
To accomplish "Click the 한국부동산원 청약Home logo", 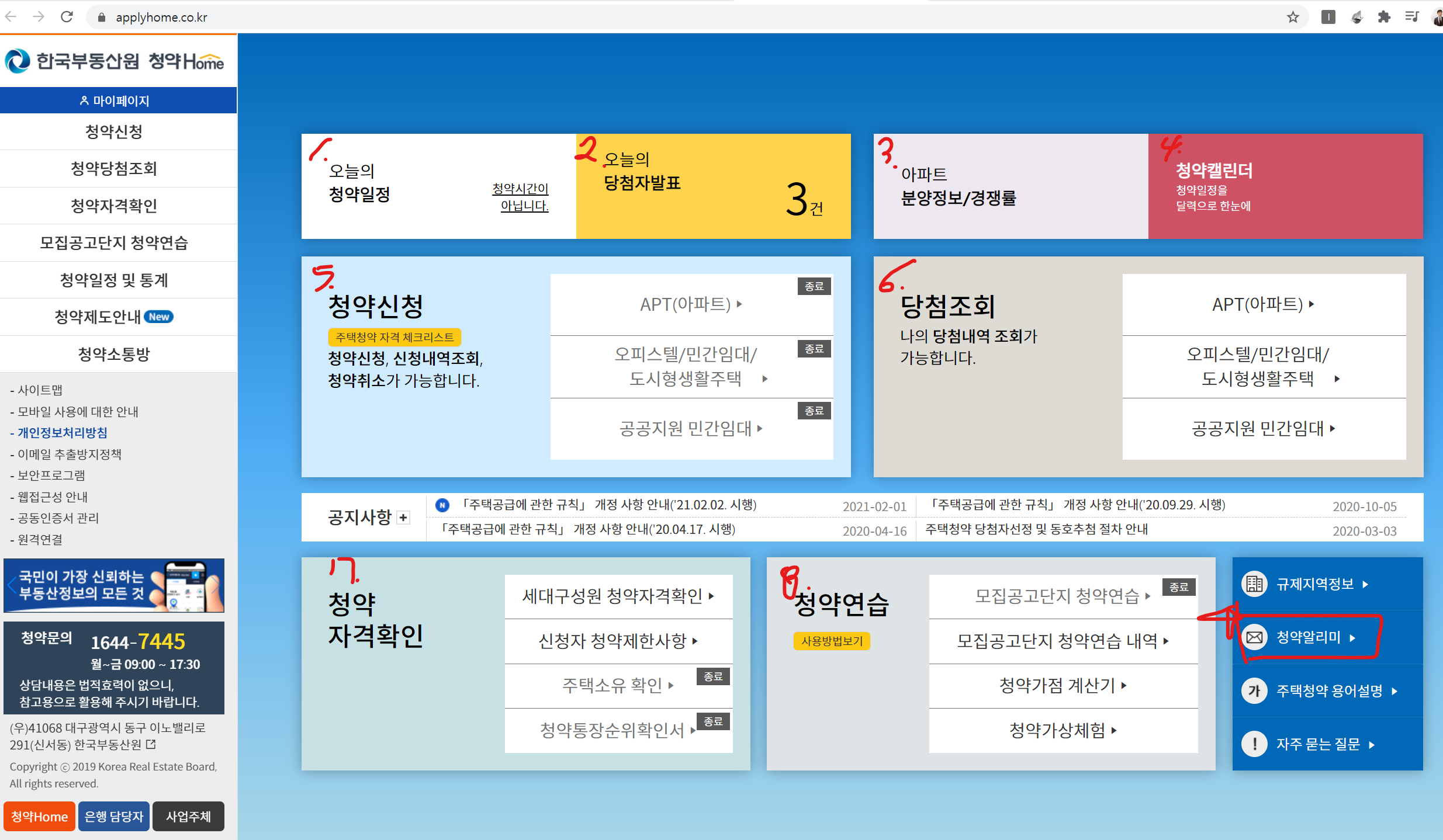I will [x=115, y=61].
